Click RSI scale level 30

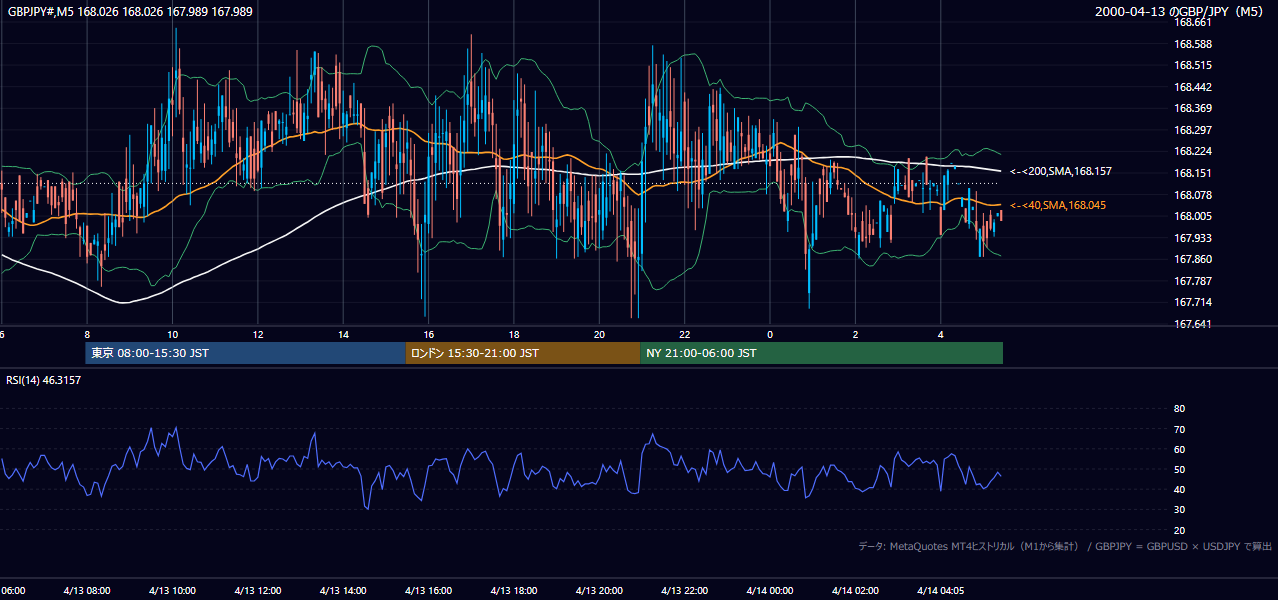tap(1179, 510)
